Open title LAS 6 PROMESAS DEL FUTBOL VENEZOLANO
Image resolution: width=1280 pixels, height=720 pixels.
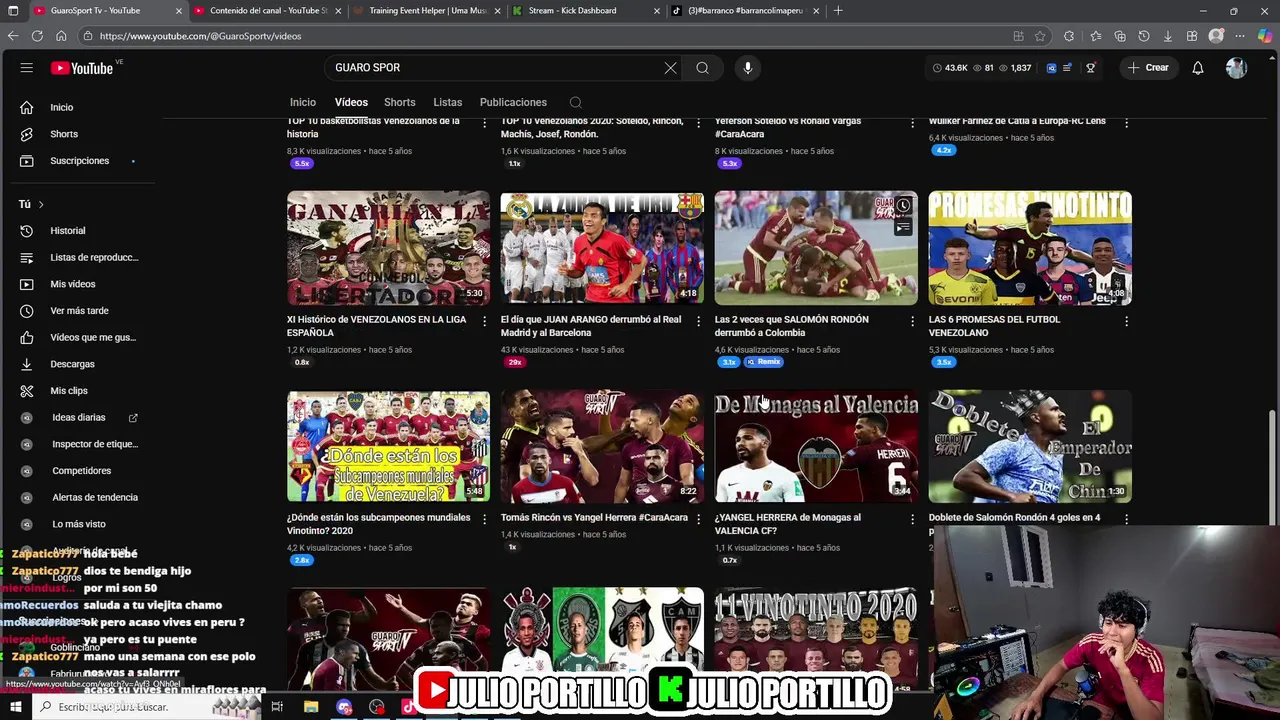994,326
